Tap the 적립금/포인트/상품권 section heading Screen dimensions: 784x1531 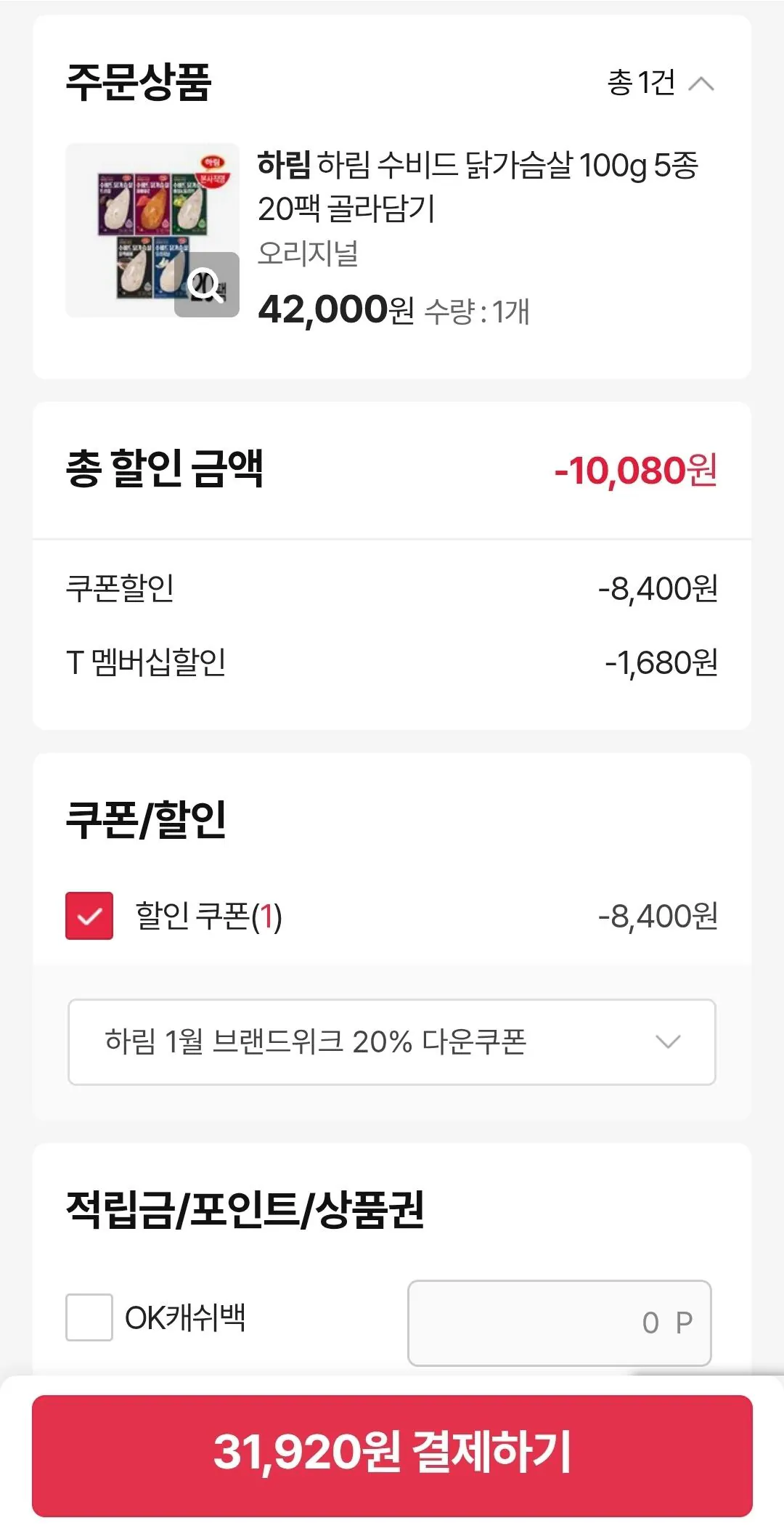pos(245,1210)
